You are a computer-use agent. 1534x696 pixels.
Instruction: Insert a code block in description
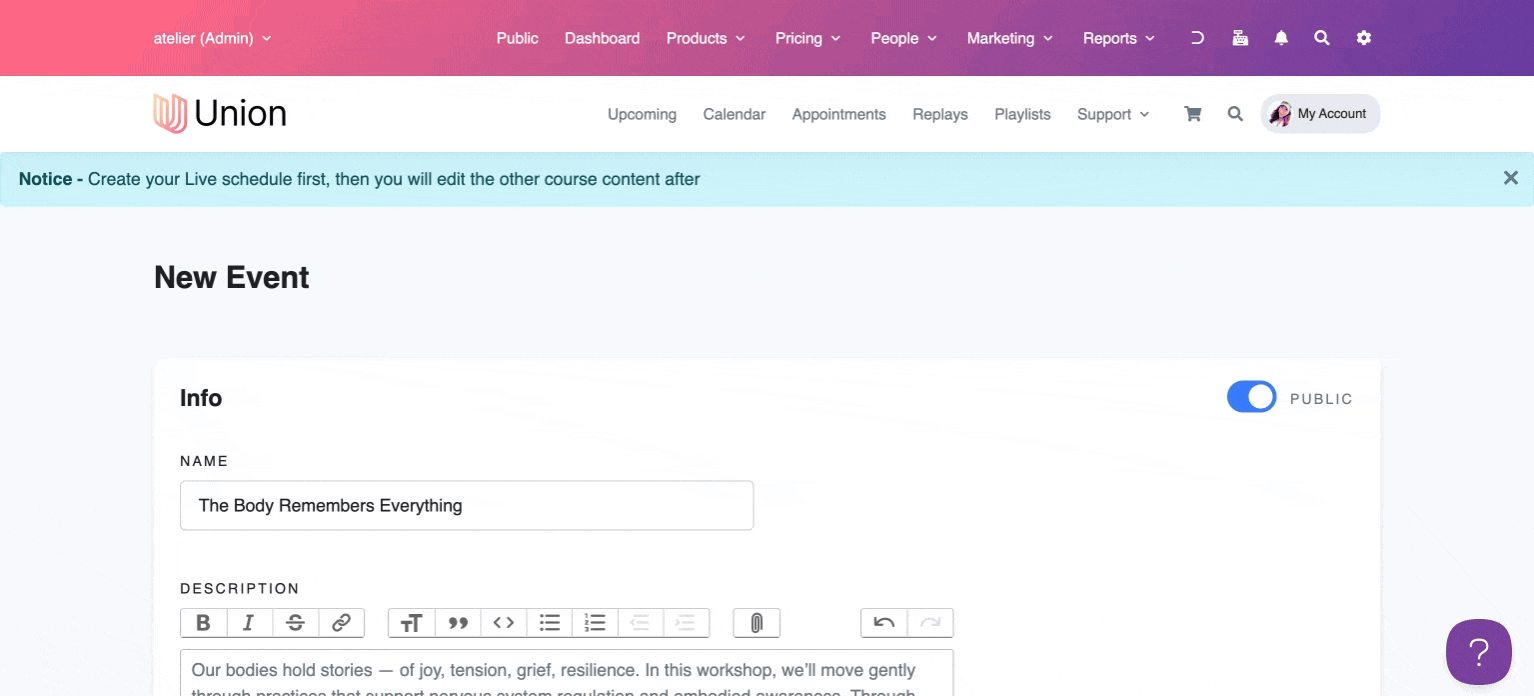(504, 623)
